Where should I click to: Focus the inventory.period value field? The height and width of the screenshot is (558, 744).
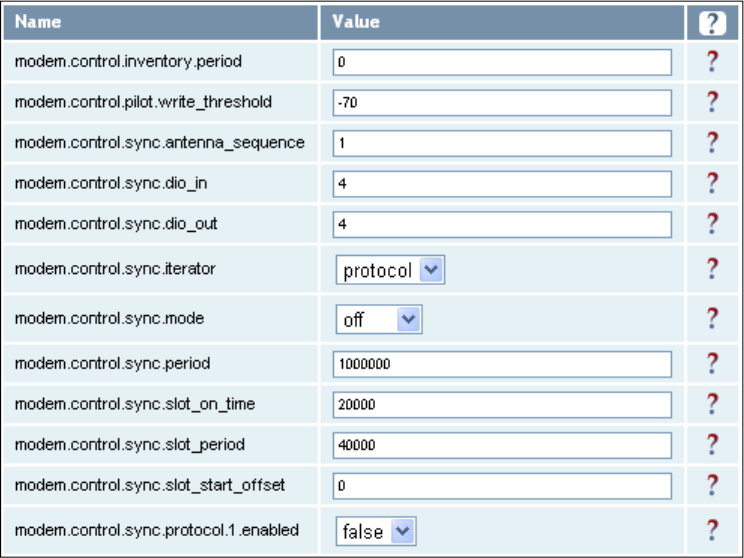pos(502,62)
